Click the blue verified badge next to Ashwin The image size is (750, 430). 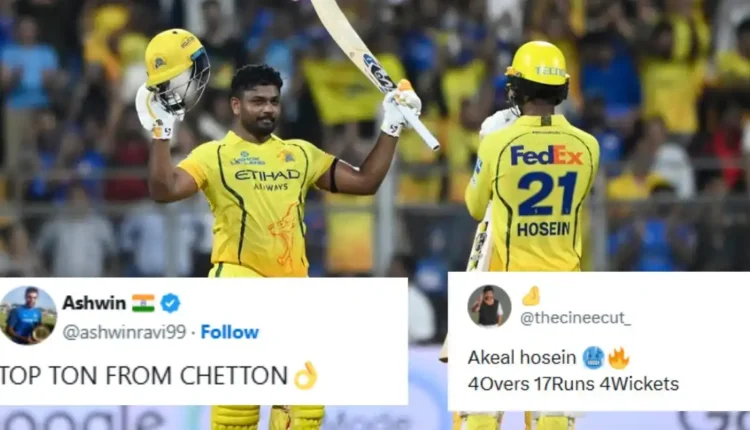(x=170, y=303)
